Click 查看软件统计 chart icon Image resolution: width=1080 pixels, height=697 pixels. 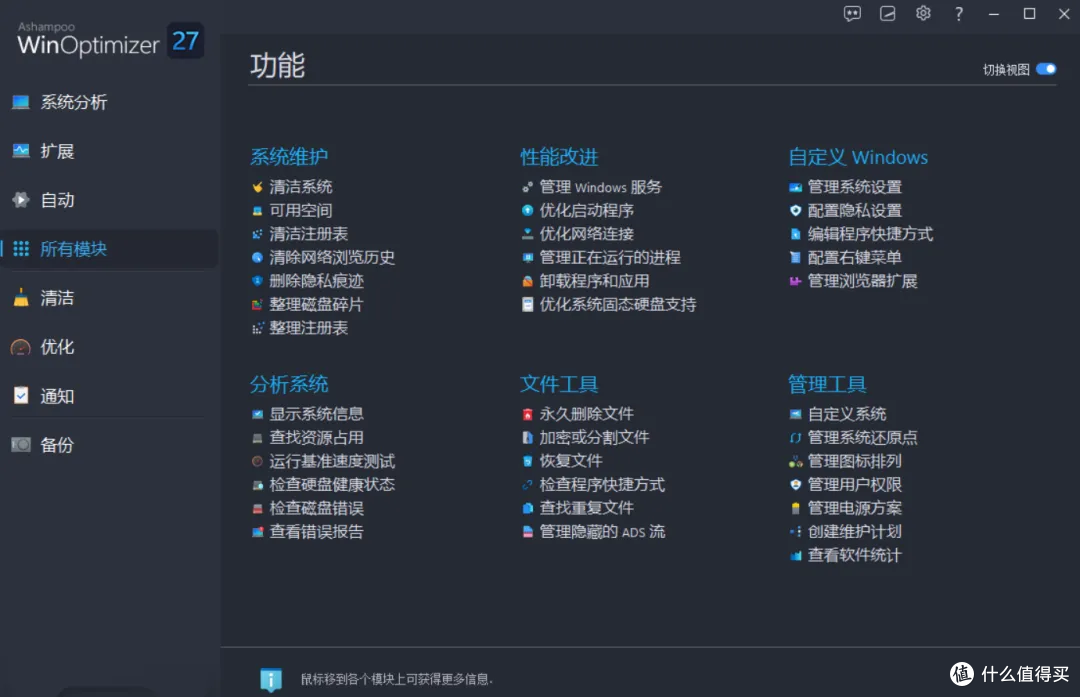pos(795,555)
